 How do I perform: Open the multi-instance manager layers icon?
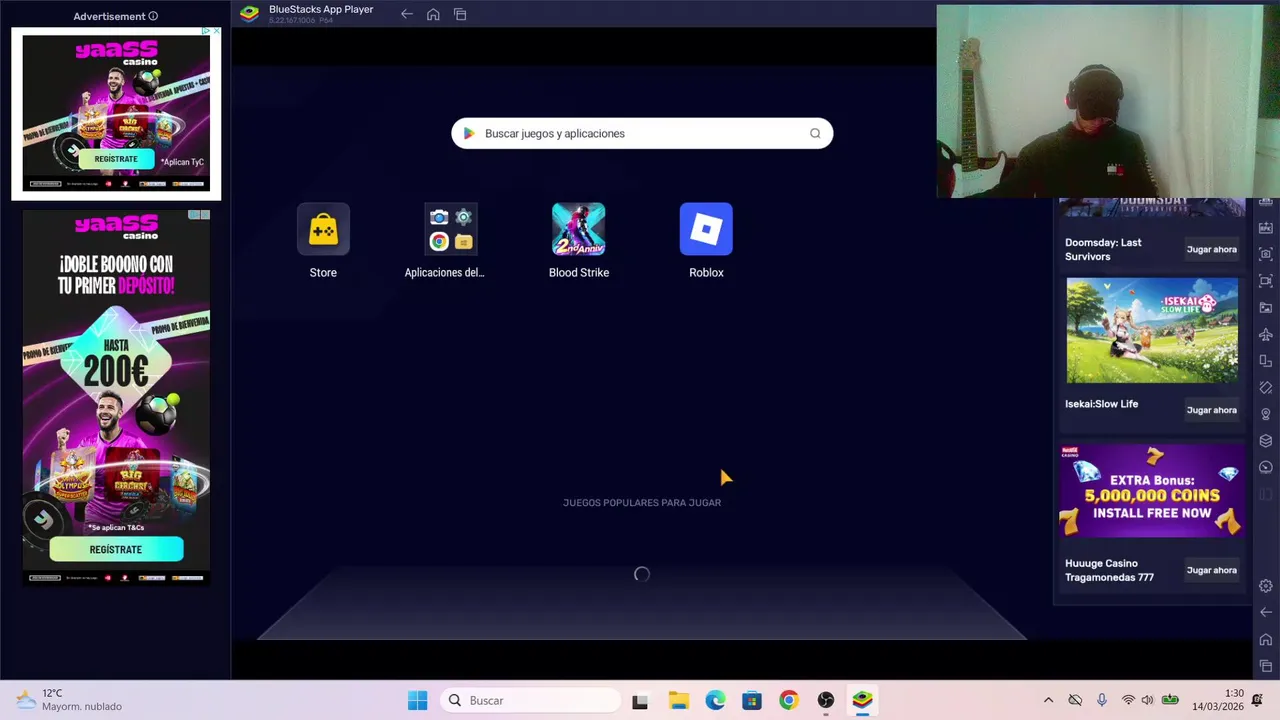pos(1266,441)
